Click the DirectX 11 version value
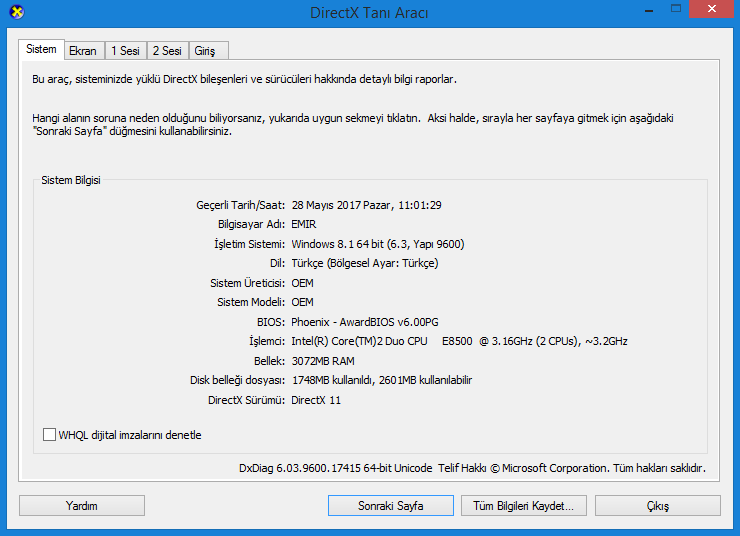This screenshot has height=536, width=740. pos(316,400)
